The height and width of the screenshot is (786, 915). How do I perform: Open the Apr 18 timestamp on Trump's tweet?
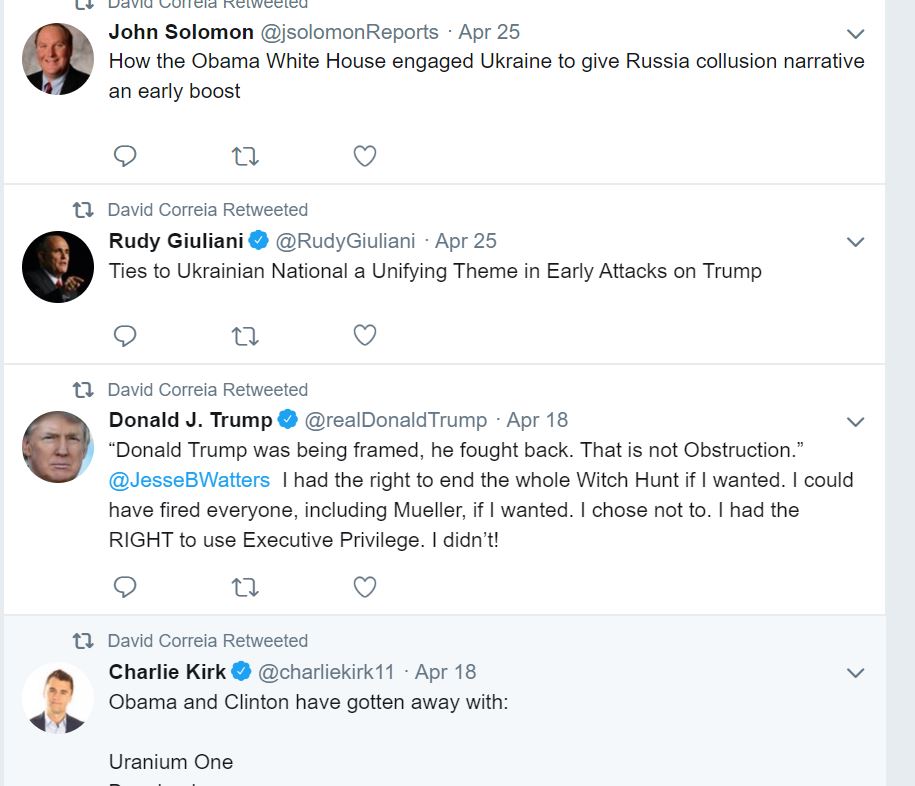[537, 420]
